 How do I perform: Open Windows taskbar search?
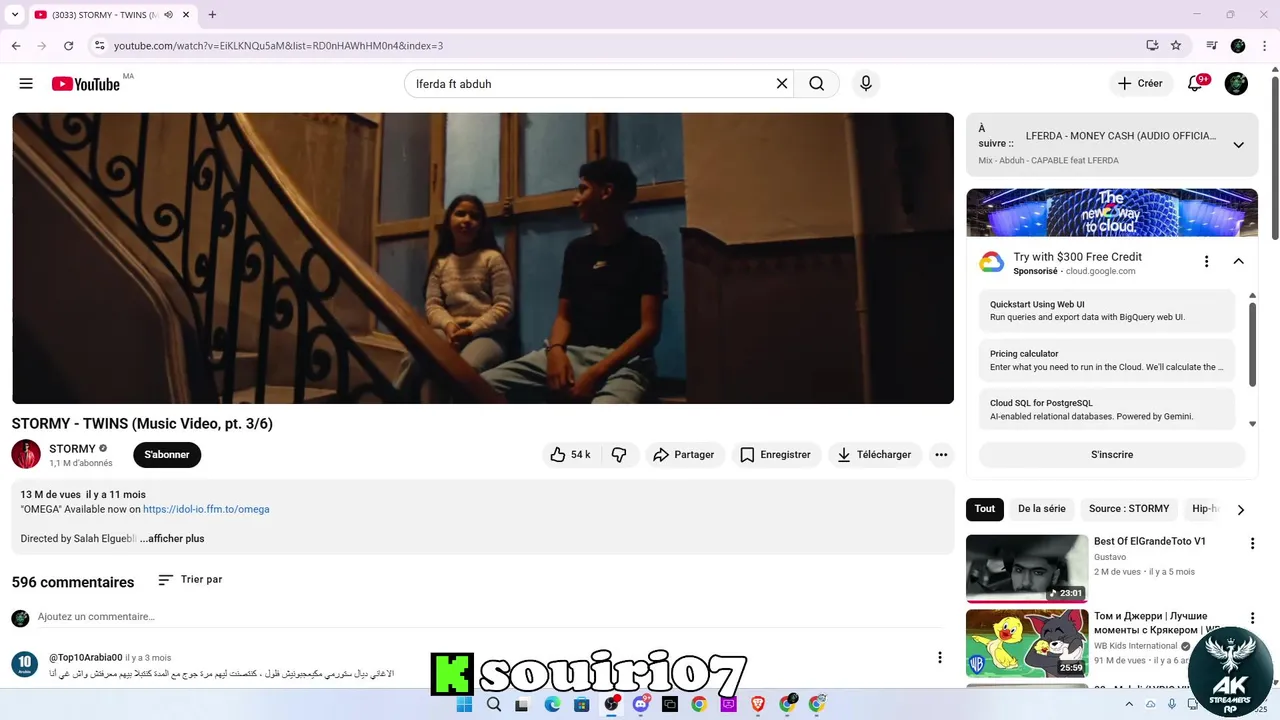(493, 704)
